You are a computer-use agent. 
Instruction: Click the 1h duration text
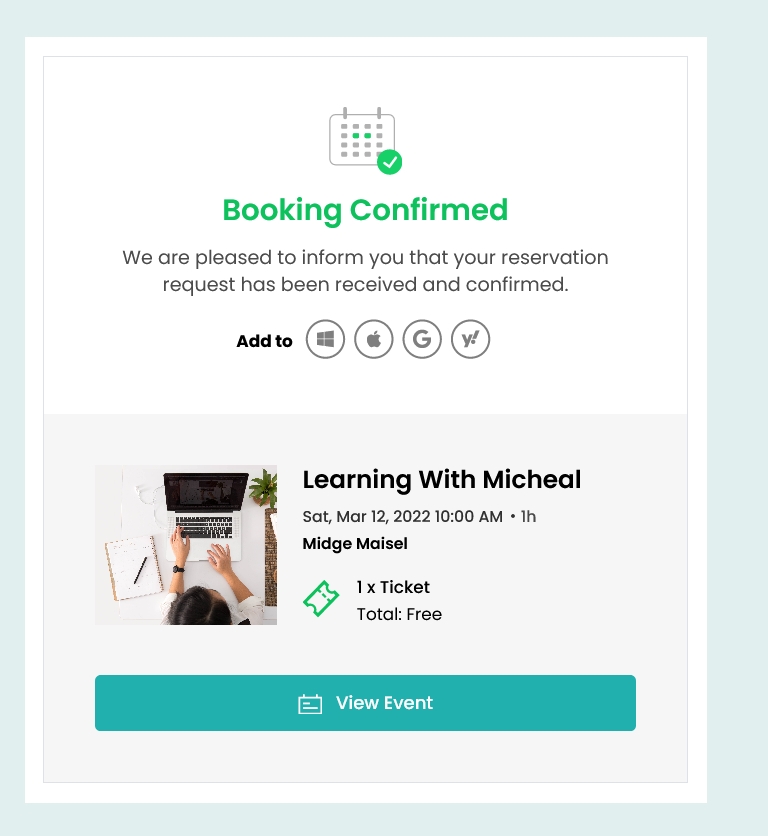tap(529, 517)
